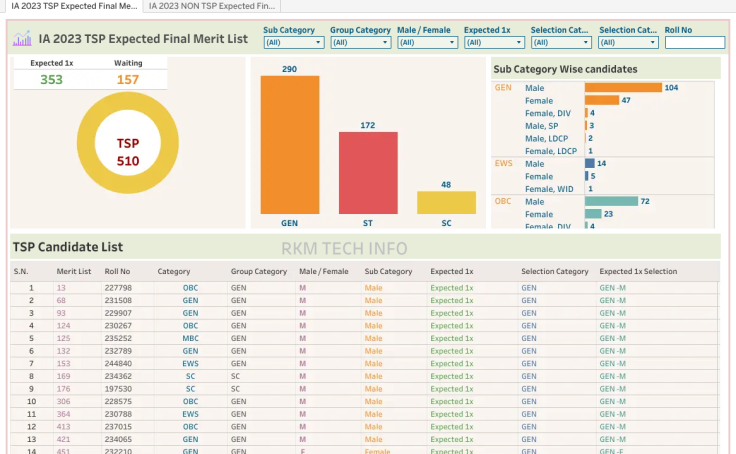Expand the Male / Female filter dropdown
The image size is (736, 454).
click(428, 43)
